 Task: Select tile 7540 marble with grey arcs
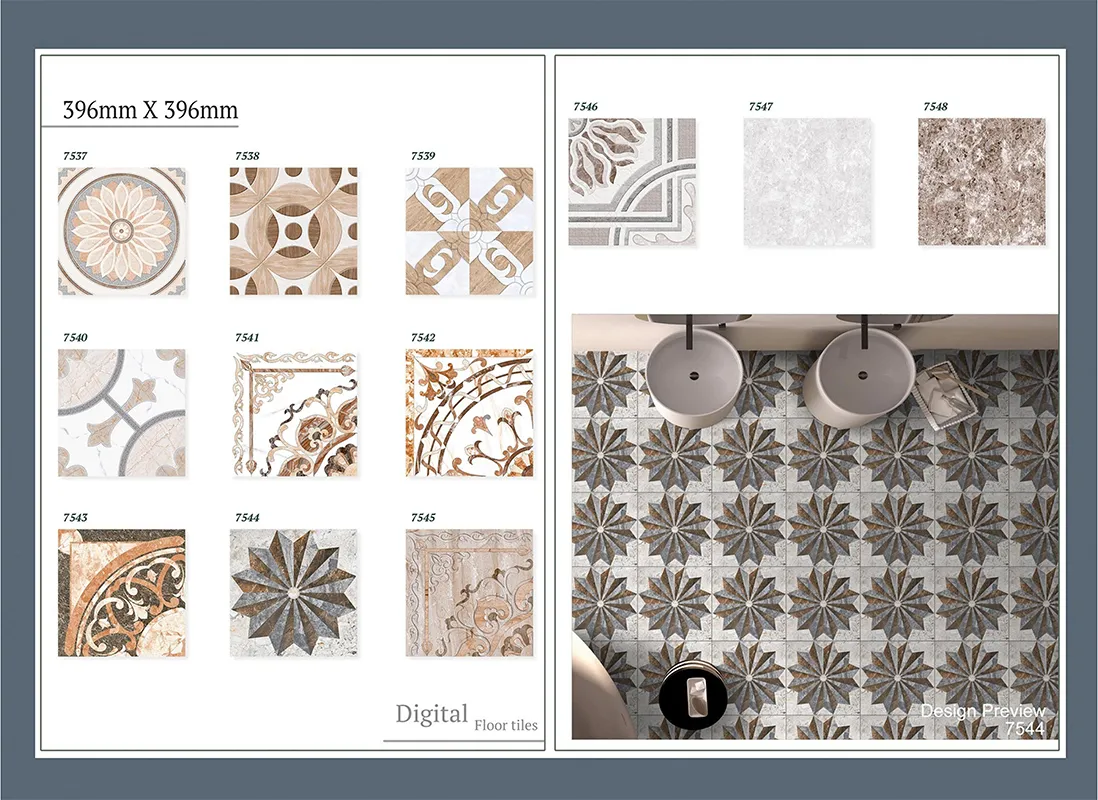[122, 412]
